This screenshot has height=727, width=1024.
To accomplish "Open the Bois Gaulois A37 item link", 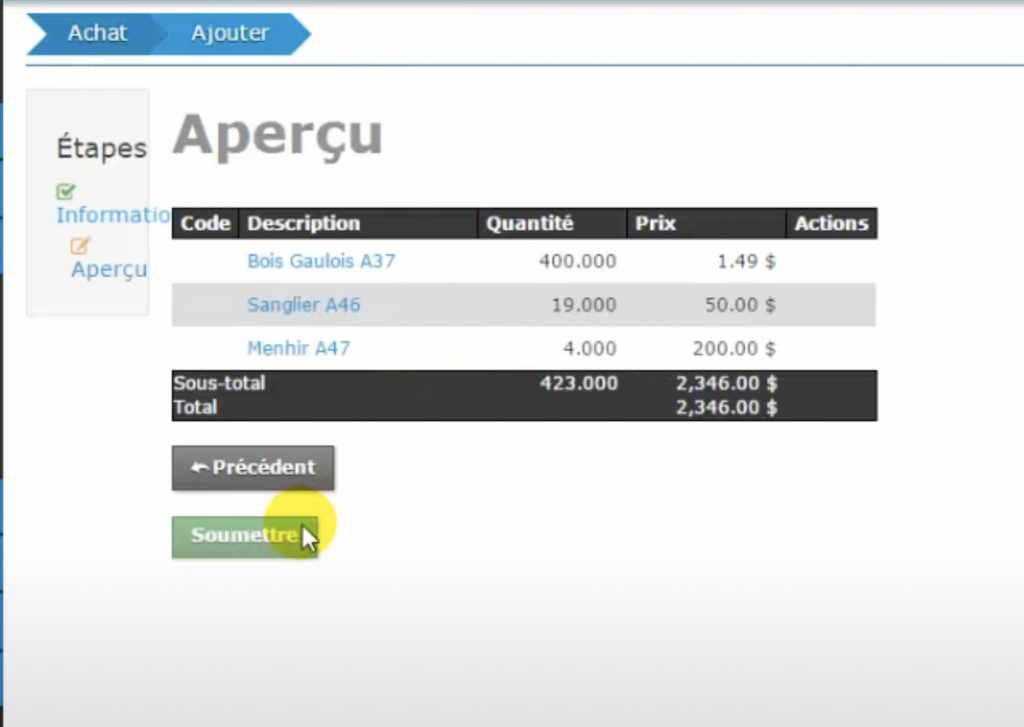I will 321,261.
